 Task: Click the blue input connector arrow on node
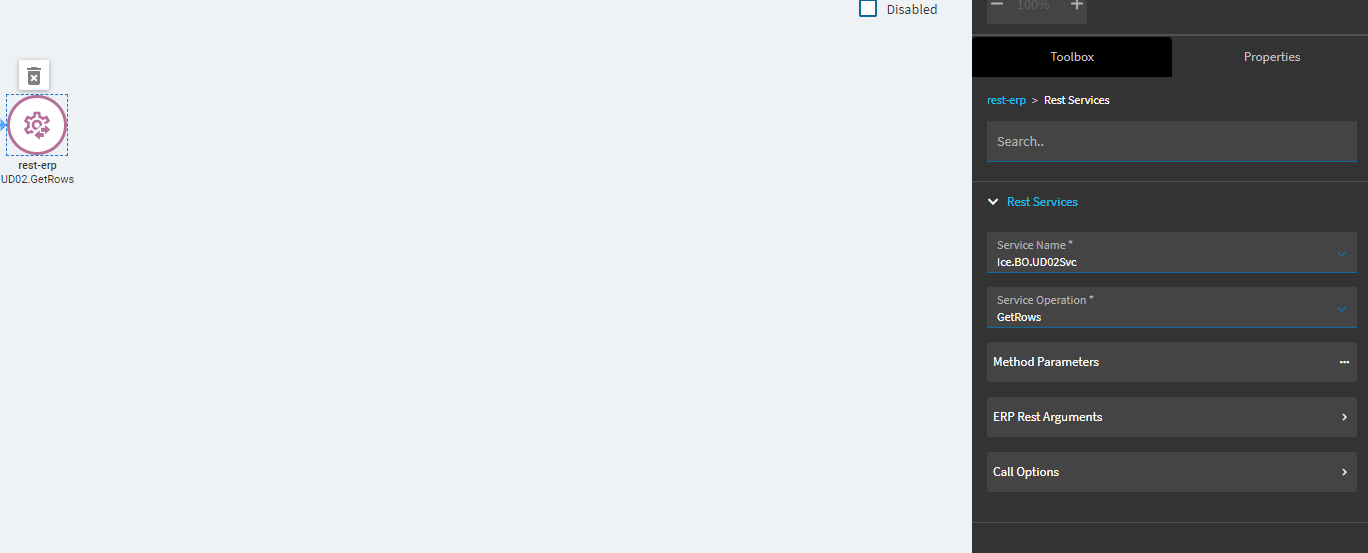pyautogui.click(x=3, y=125)
